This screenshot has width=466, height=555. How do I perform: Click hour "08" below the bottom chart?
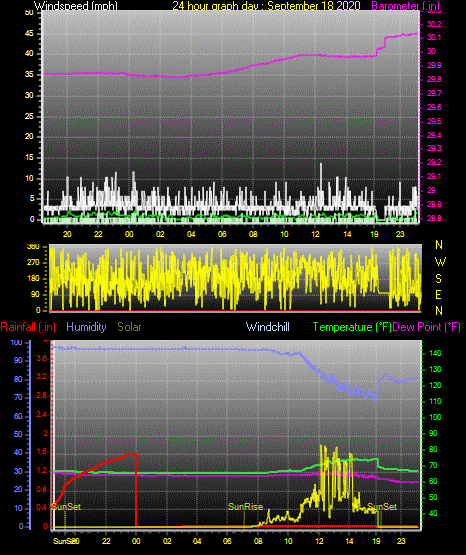coord(258,541)
